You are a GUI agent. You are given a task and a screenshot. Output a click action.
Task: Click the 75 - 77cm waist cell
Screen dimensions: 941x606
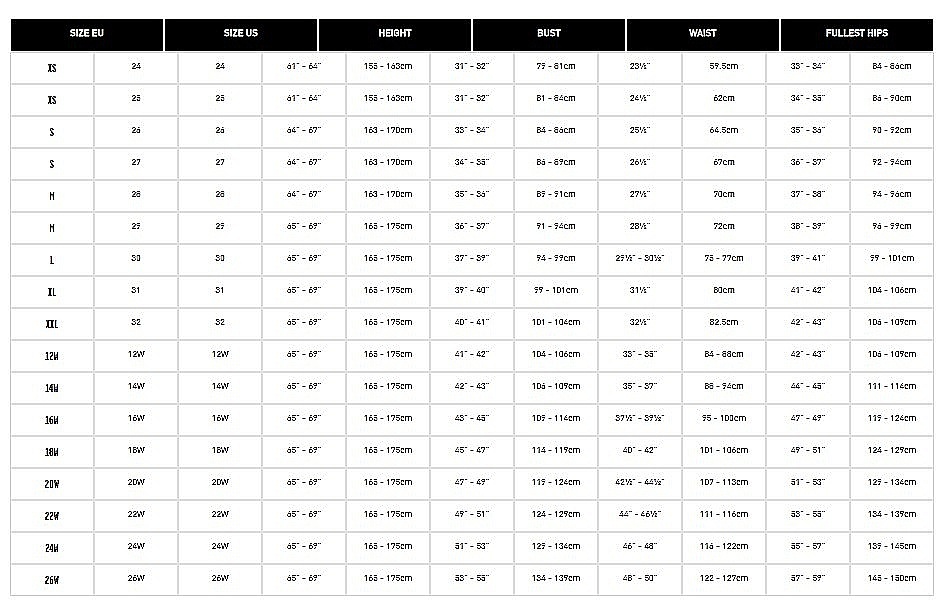724,259
